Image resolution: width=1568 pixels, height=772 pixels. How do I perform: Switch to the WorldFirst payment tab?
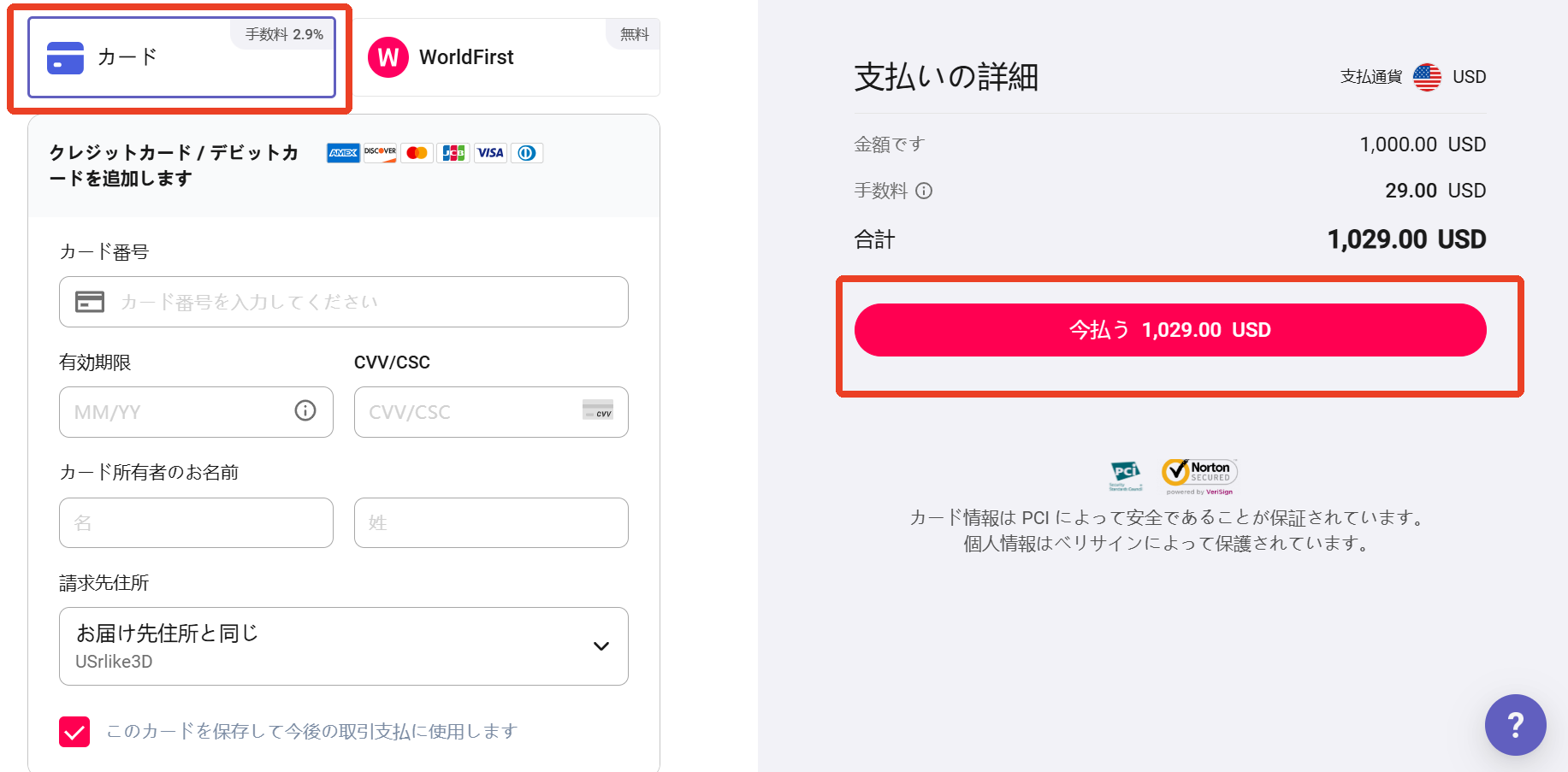pyautogui.click(x=505, y=57)
